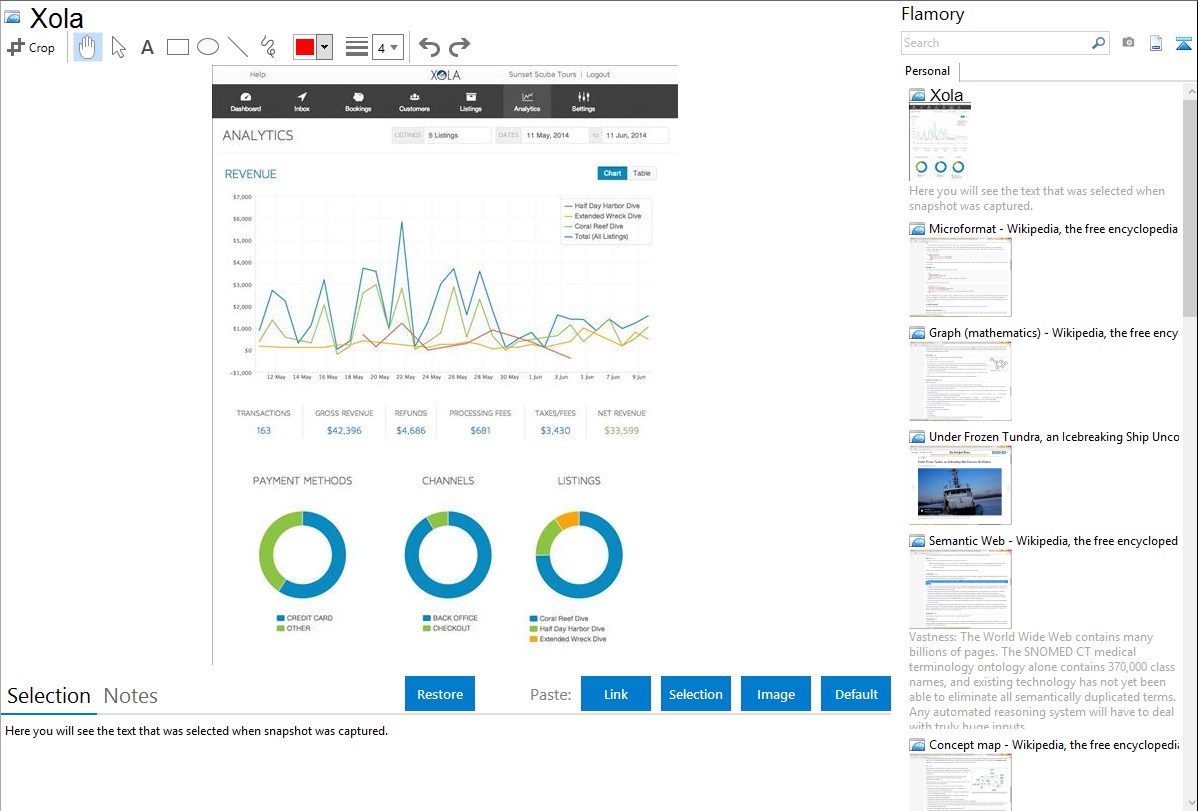Open the Xola snapshot thumbnail in sidebar
Image resolution: width=1198 pixels, height=811 pixels.
pos(940,142)
